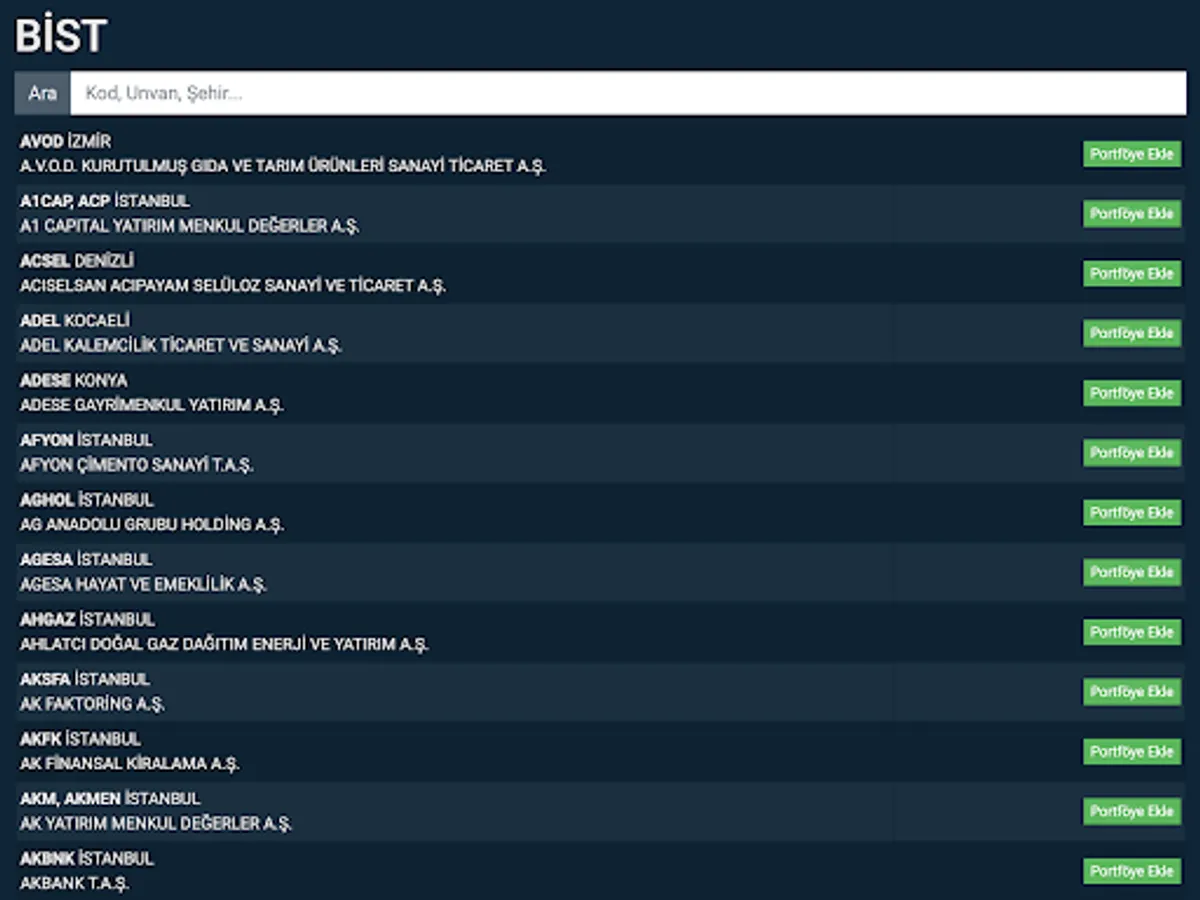Select AGESA HAYAT VE EMEKLİLİK name
1200x900 pixels.
tap(143, 585)
